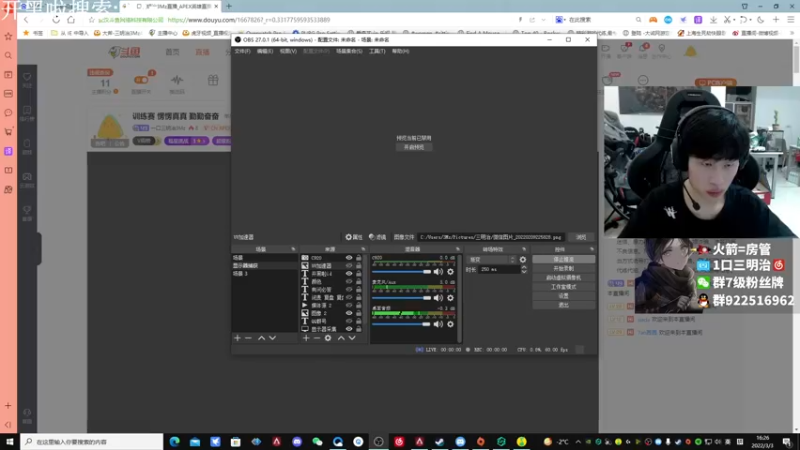800x450 pixels.
Task: Open the 场景集合(S) menu in OBS
Action: tap(349, 51)
